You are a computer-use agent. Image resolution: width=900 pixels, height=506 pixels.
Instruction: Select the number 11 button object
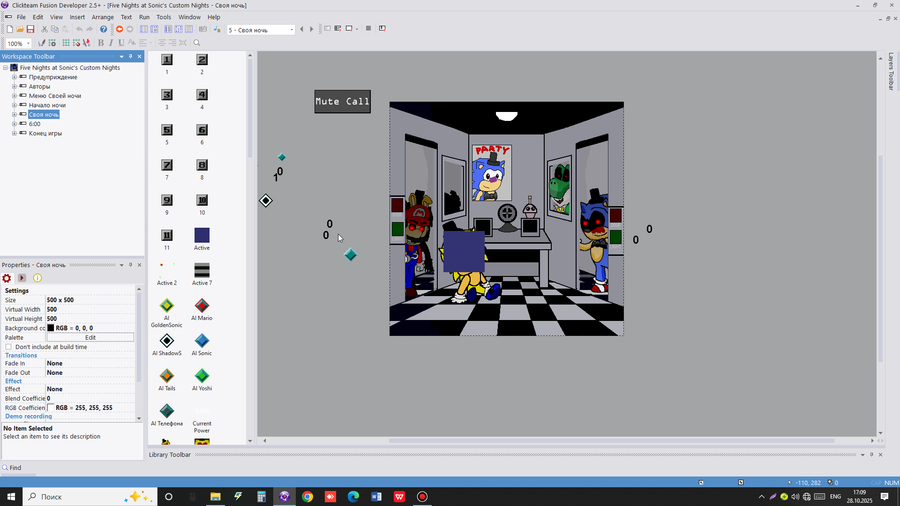coord(166,235)
